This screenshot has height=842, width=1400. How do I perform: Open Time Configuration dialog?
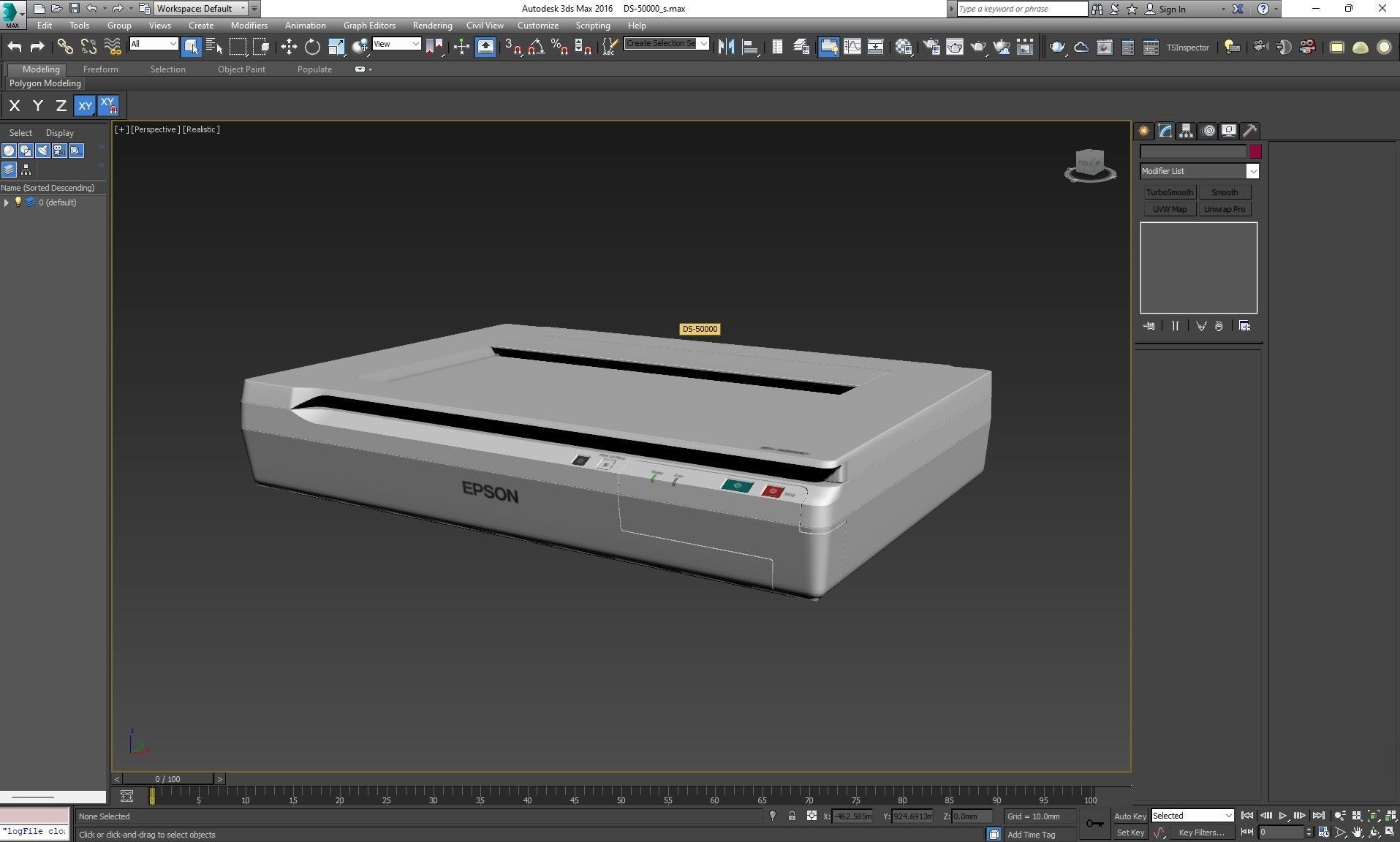click(1323, 832)
